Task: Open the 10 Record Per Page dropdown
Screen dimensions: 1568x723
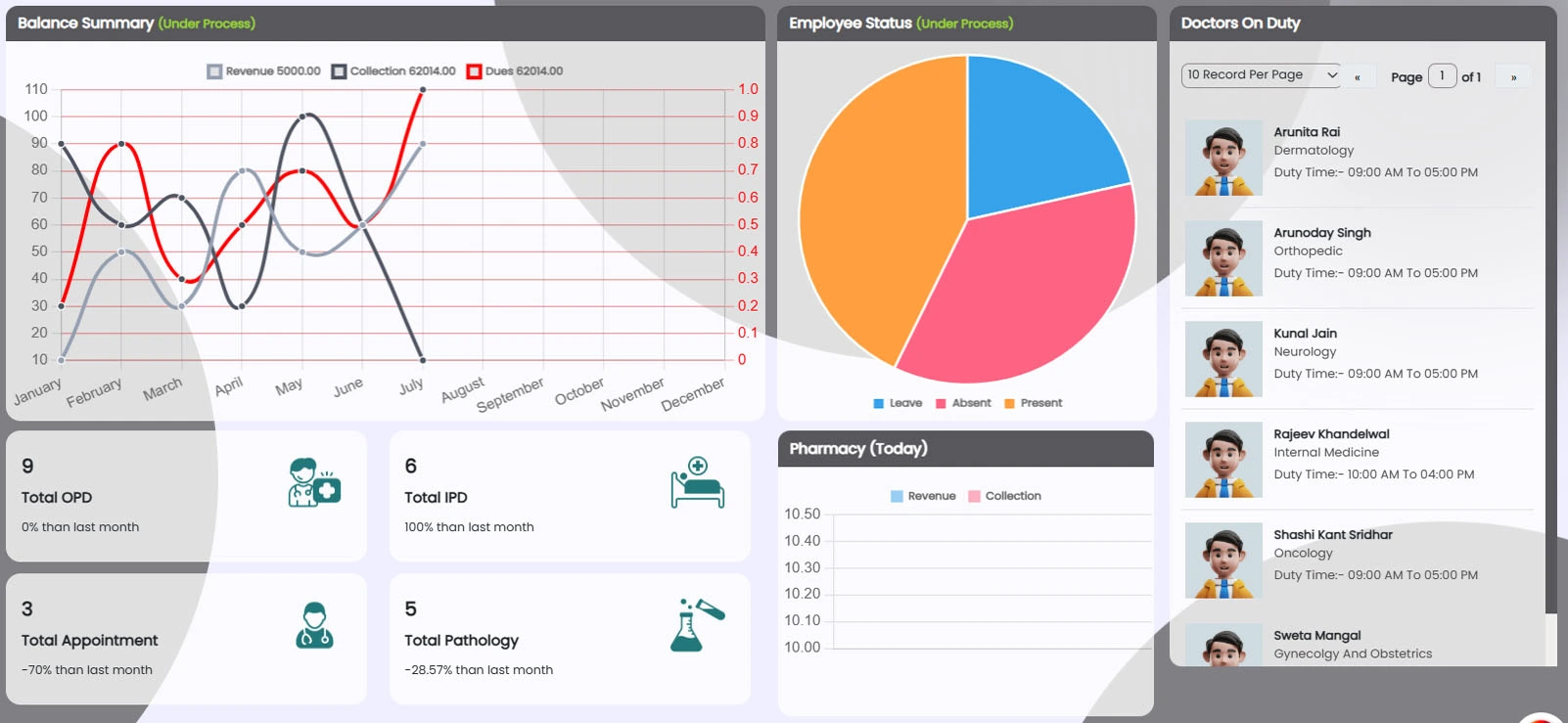Action: [1261, 75]
